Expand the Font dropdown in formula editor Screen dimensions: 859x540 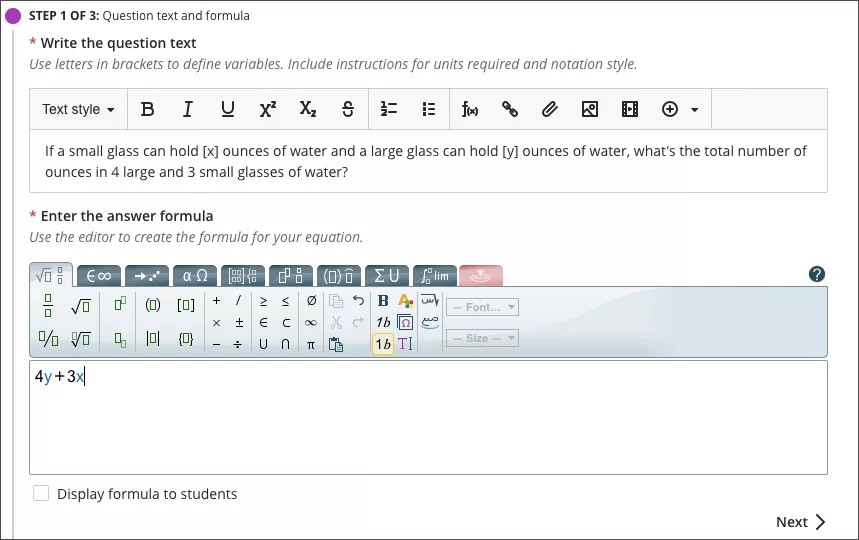pos(482,308)
